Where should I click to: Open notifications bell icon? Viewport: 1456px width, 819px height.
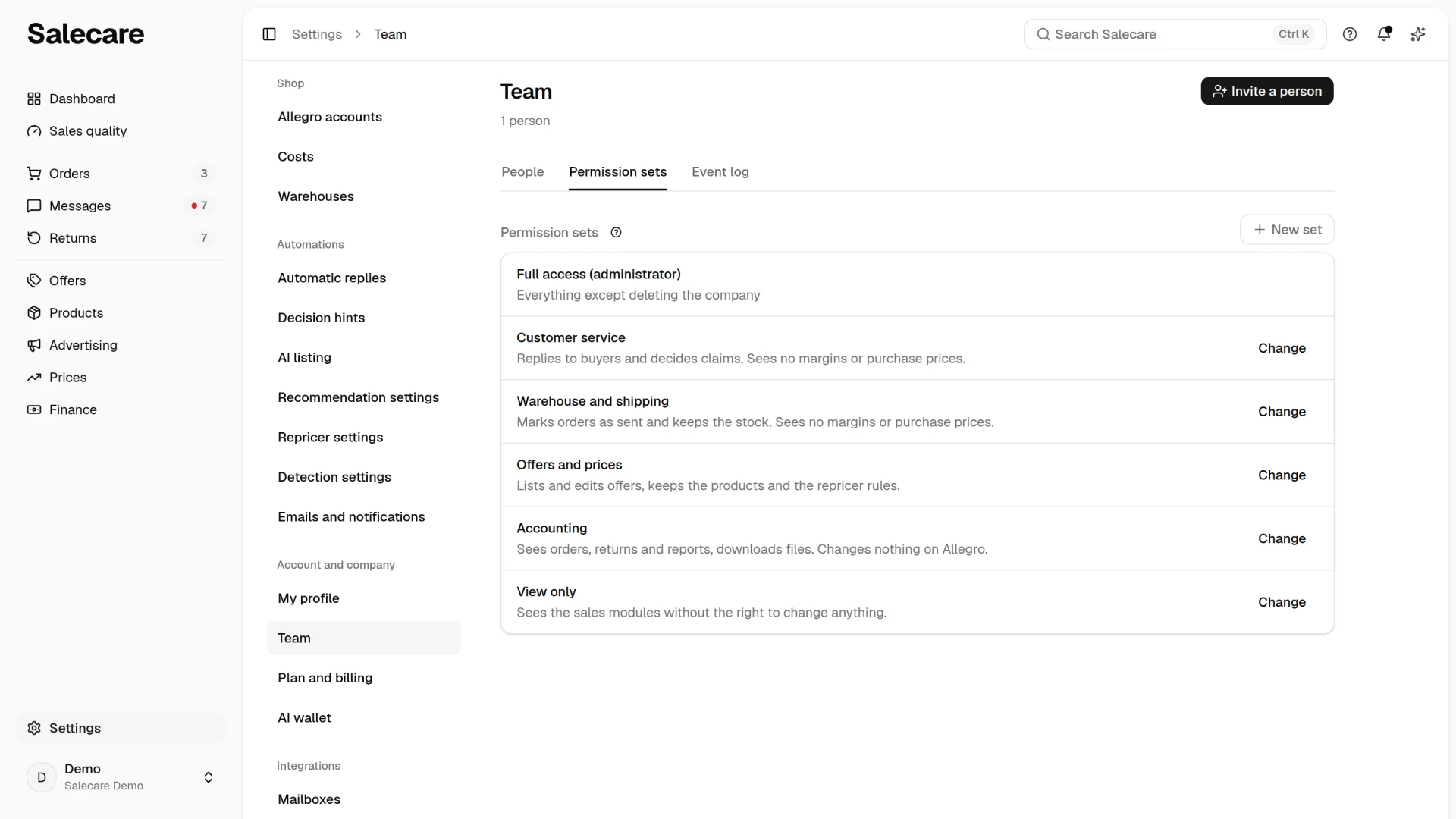coord(1384,34)
